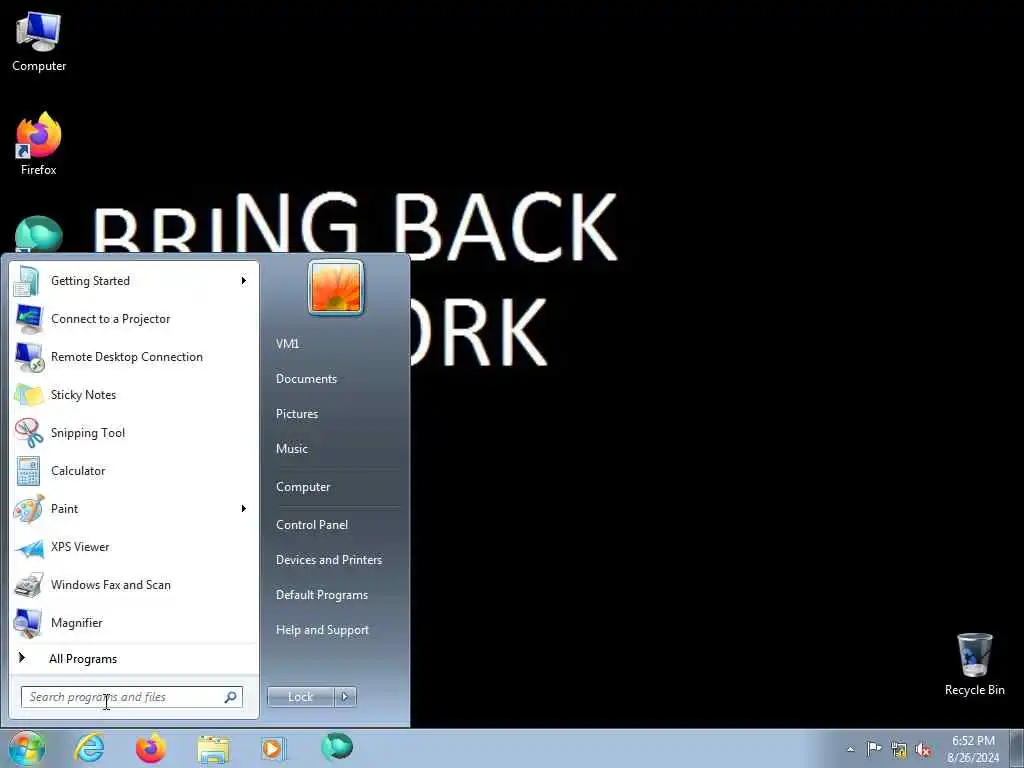Click the Lock button
Screen dimensions: 1024x768
tap(300, 697)
